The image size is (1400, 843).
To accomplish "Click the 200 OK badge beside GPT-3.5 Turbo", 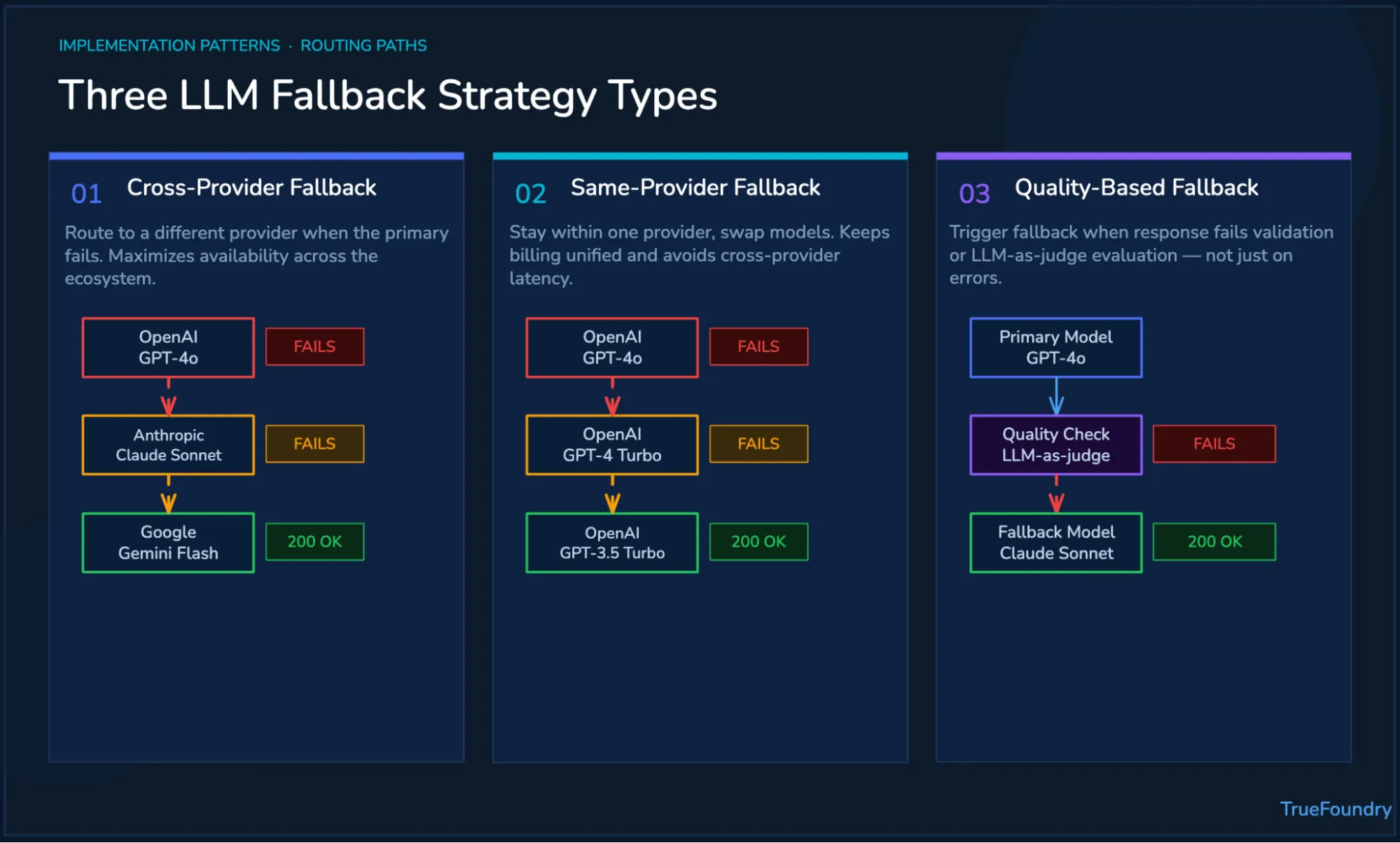I will tap(758, 542).
